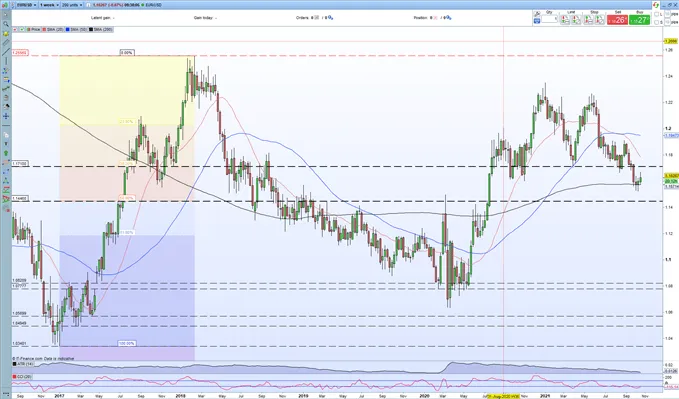Click the green wavy channel tool
679x399 pixels.
click(6, 88)
